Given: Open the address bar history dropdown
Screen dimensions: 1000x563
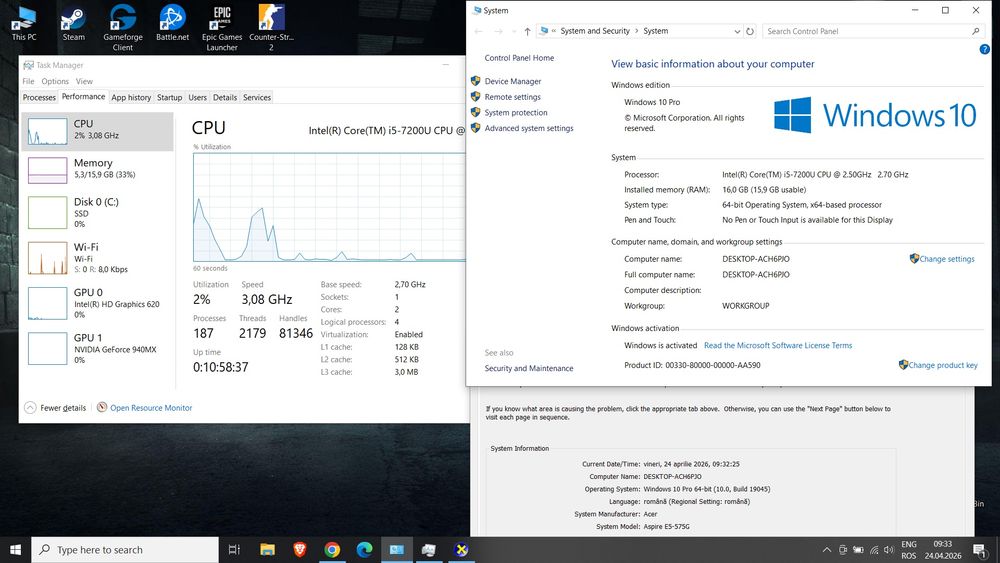Looking at the screenshot, I should (x=737, y=31).
